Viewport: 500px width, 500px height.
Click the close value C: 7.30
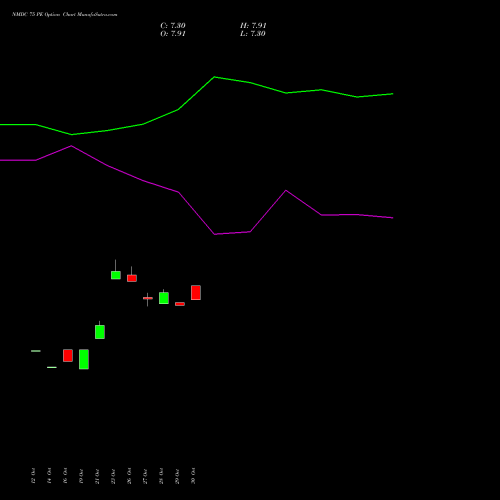click(x=173, y=26)
